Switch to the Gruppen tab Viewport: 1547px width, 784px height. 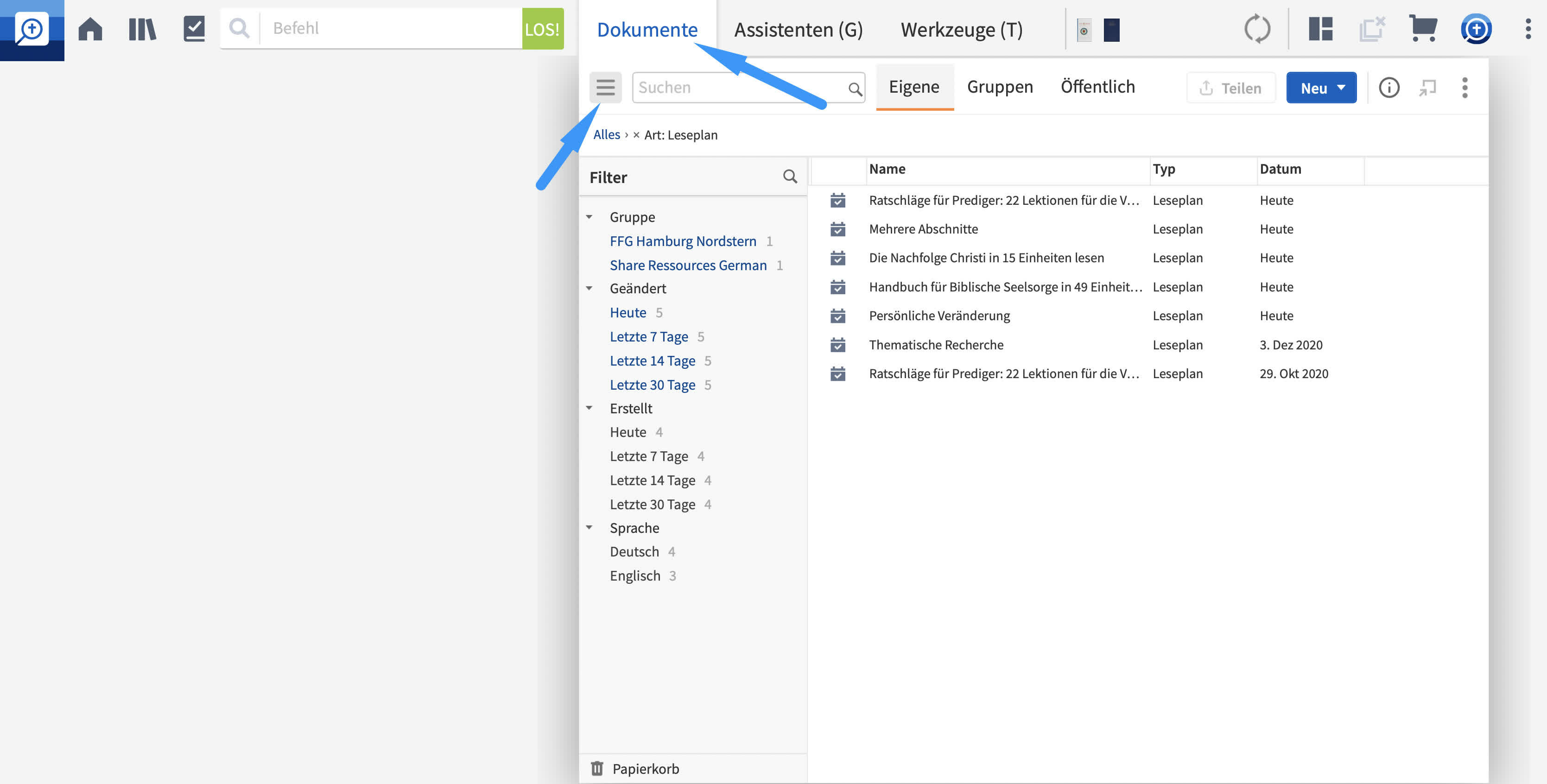tap(1000, 87)
